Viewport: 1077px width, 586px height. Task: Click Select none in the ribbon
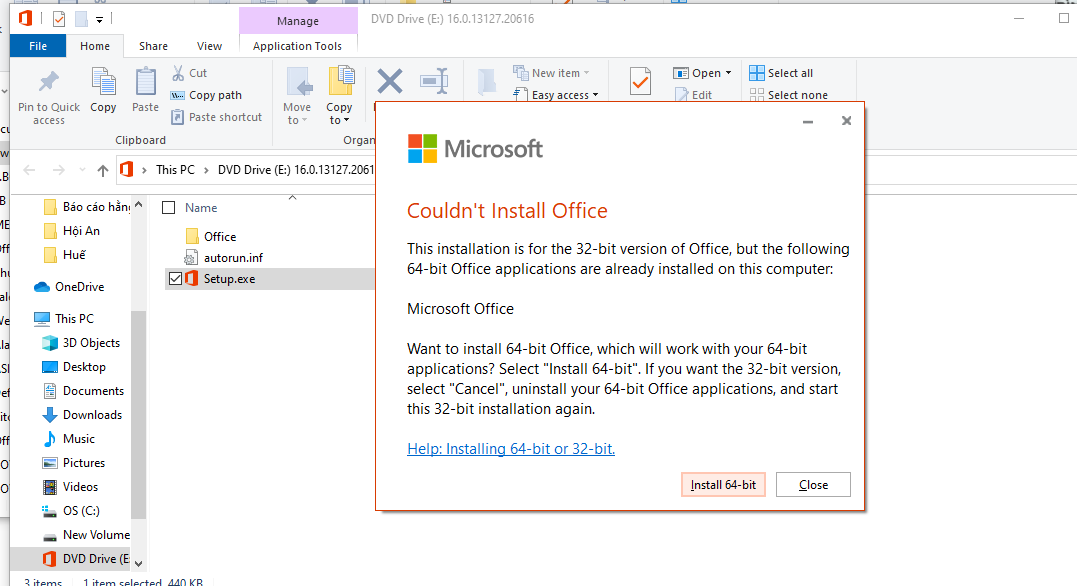(x=789, y=95)
